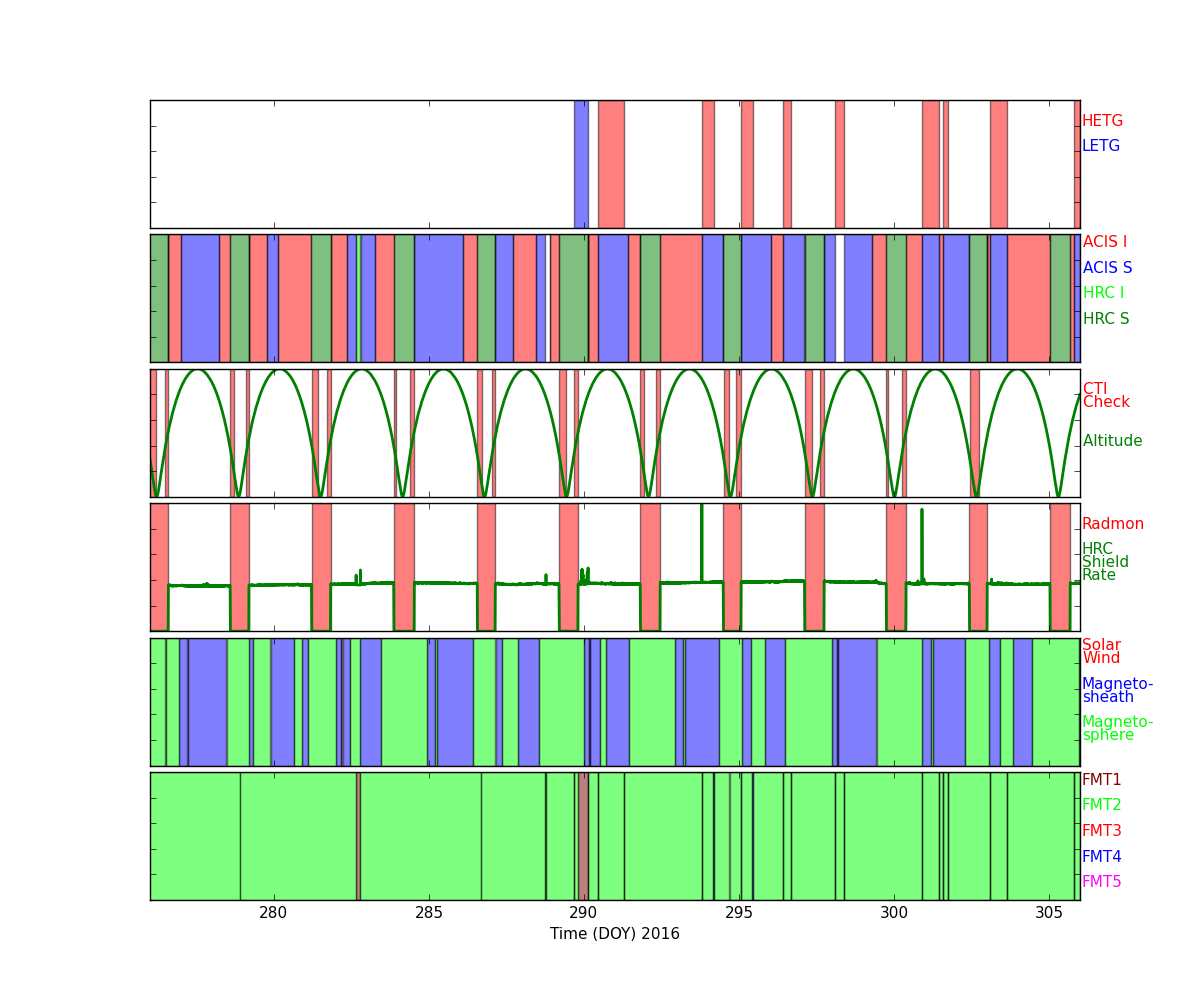Image resolution: width=1200 pixels, height=1000 pixels.
Task: Click the brown band in FMT panel
Action: [x=583, y=836]
